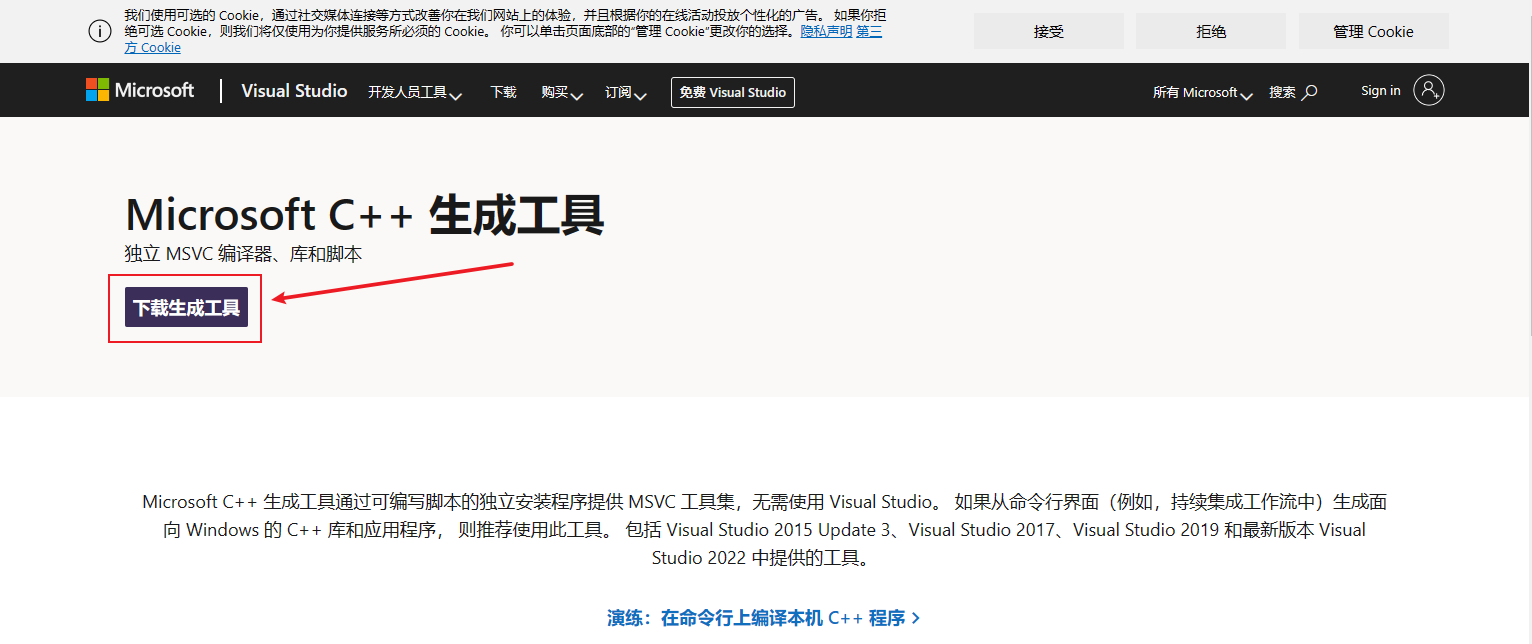Viewport: 1532px width, 644px height.
Task: Expand the 订阅 dropdown
Action: point(626,92)
